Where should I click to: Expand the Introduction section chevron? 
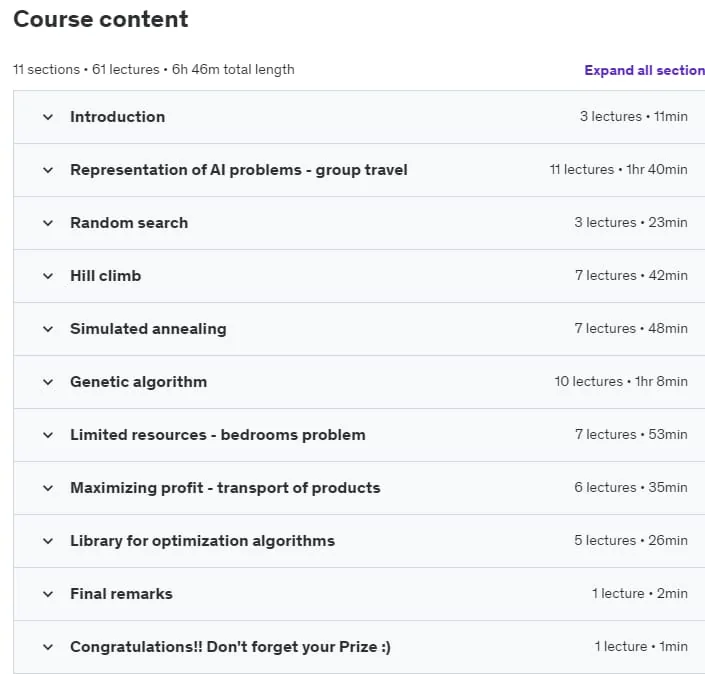48,117
